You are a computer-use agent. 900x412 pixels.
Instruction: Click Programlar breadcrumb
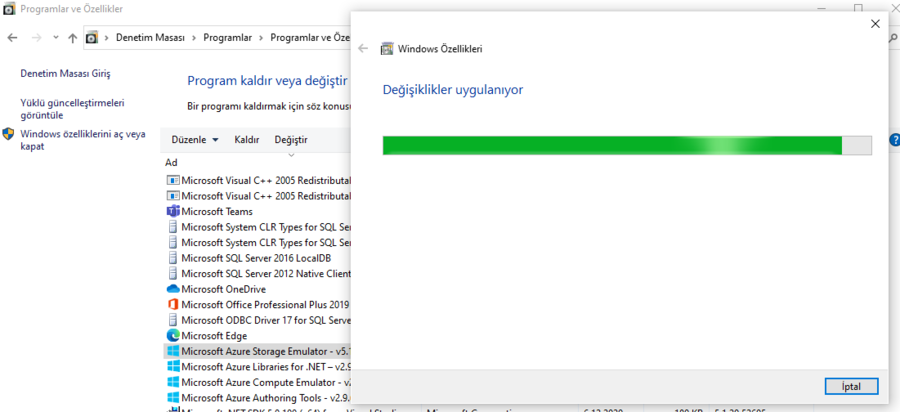228,38
